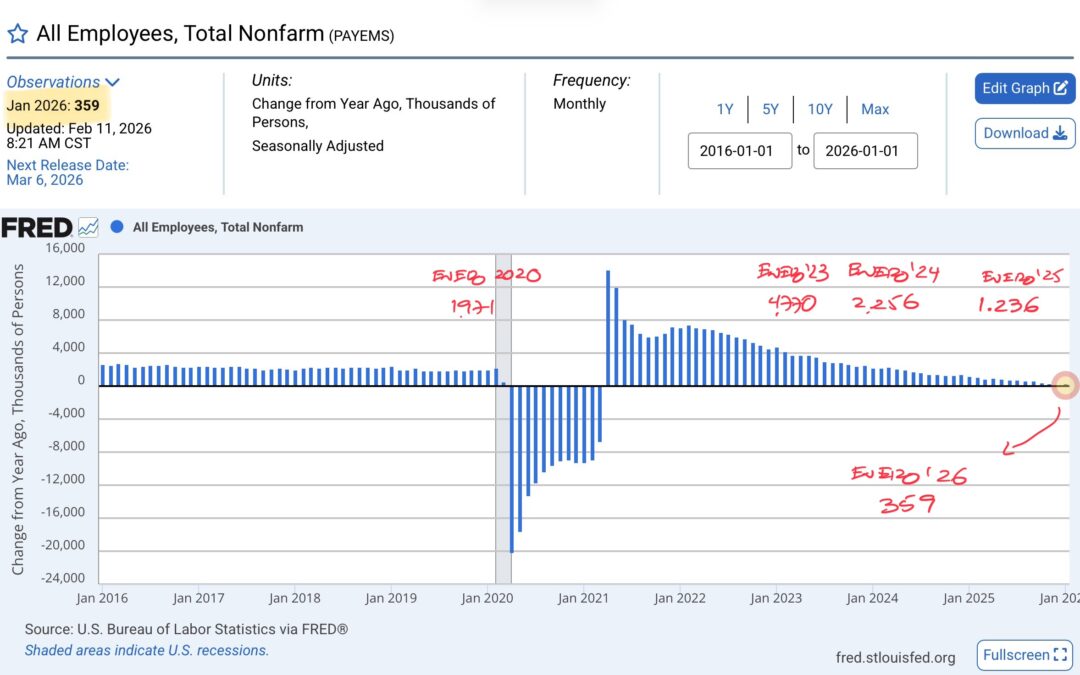The height and width of the screenshot is (675, 1080).
Task: Select the 5Y time range
Action: click(768, 109)
